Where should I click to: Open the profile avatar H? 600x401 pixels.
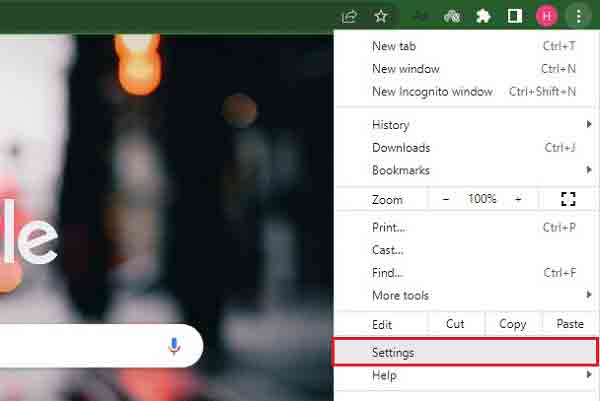click(x=546, y=16)
